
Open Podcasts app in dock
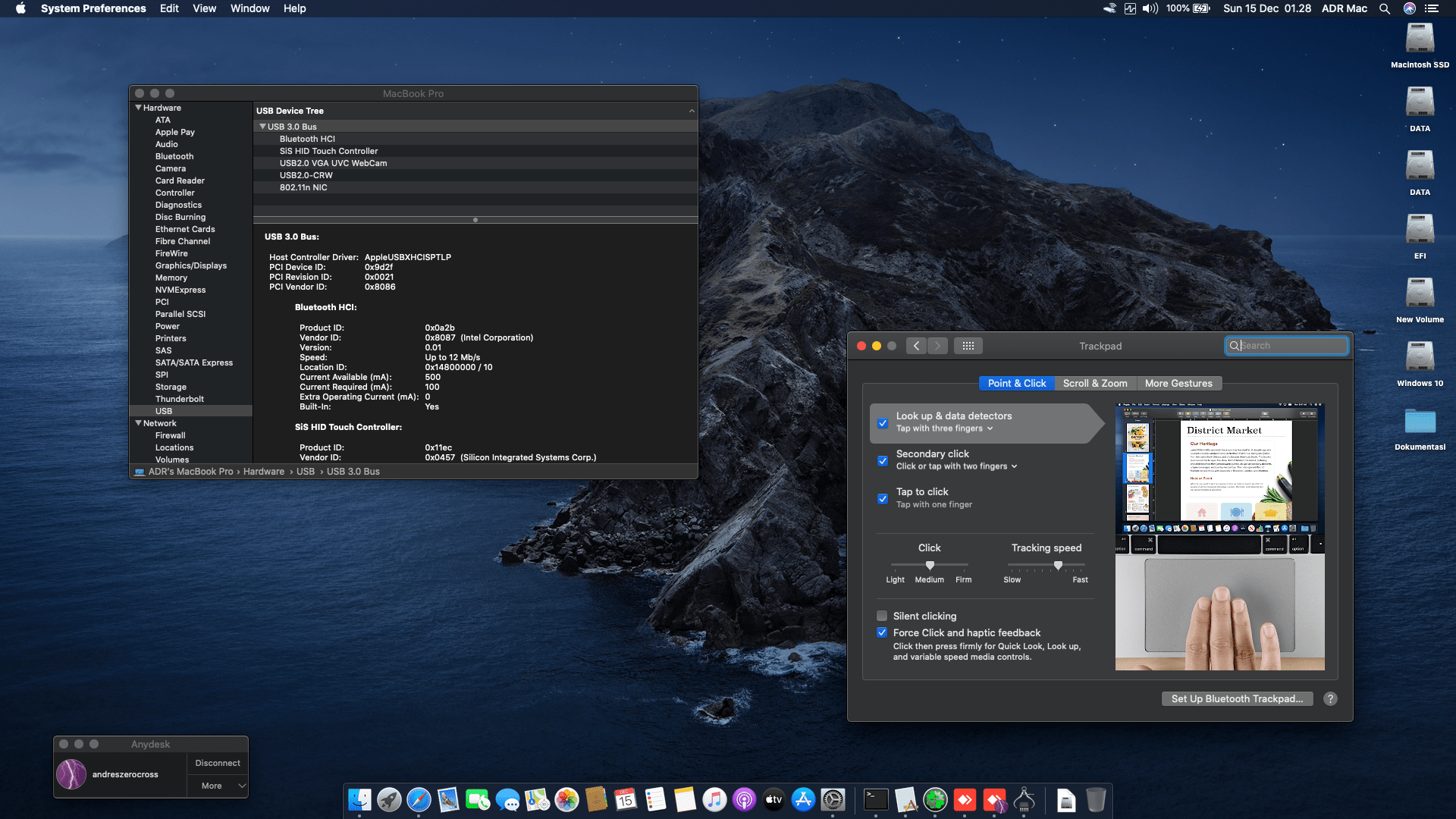click(744, 799)
